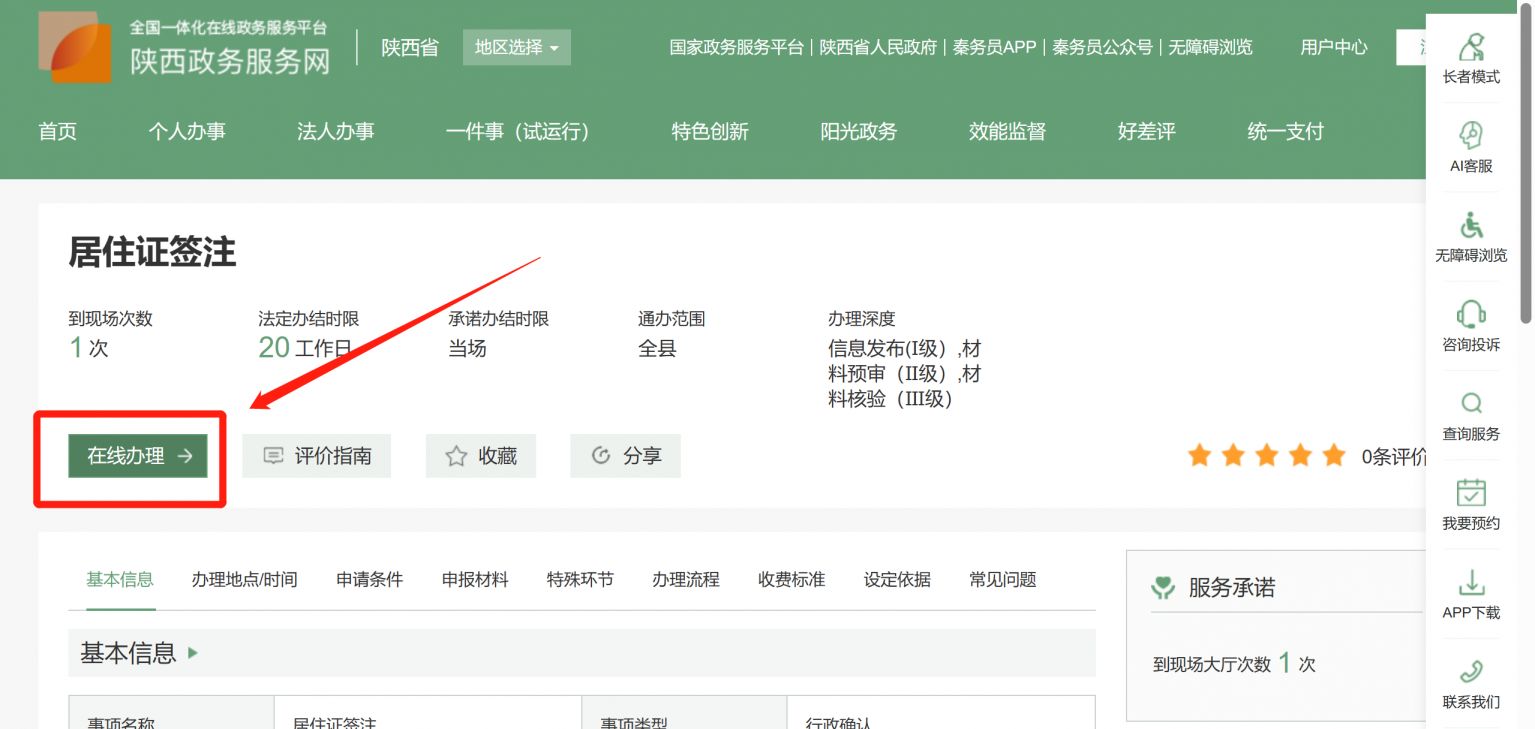Open 咨询投诉 headset icon
The height and width of the screenshot is (729, 1535).
(1471, 314)
